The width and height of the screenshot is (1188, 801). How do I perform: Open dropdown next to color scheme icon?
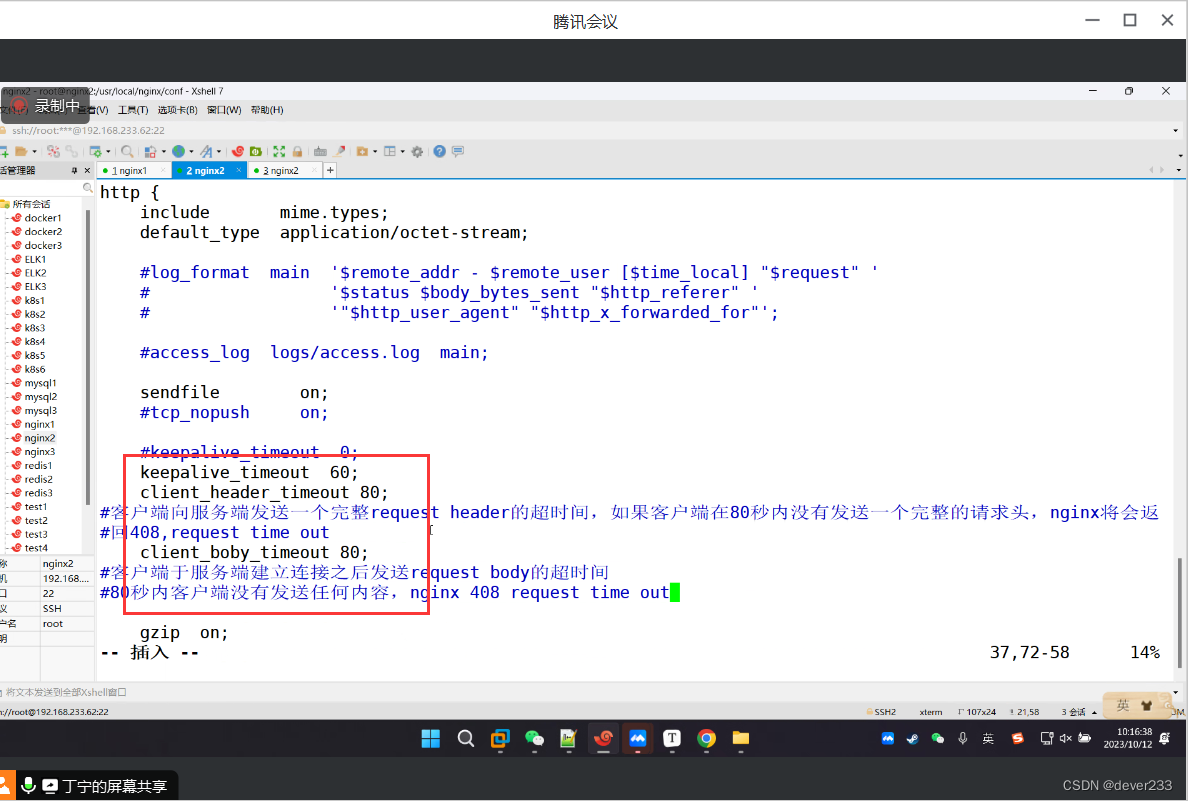163,152
